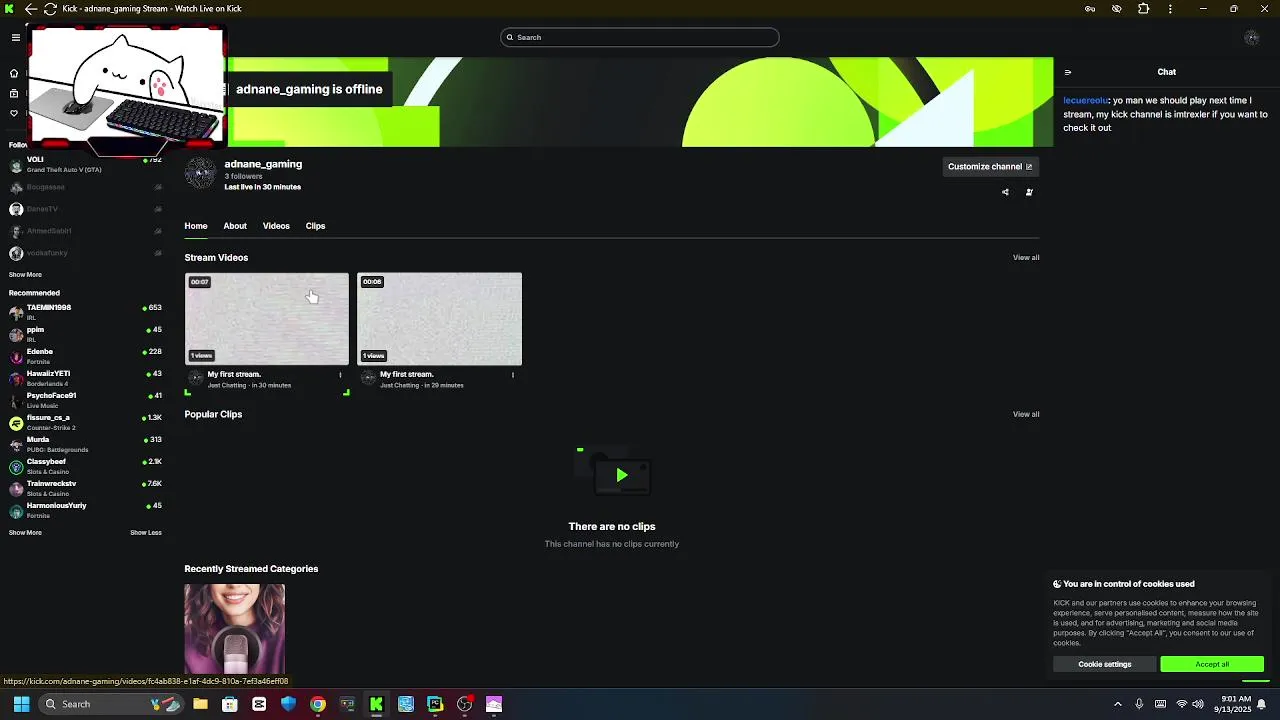The image size is (1280, 720).
Task: Open recommended channel fissure_cs_a
Action: (85, 422)
